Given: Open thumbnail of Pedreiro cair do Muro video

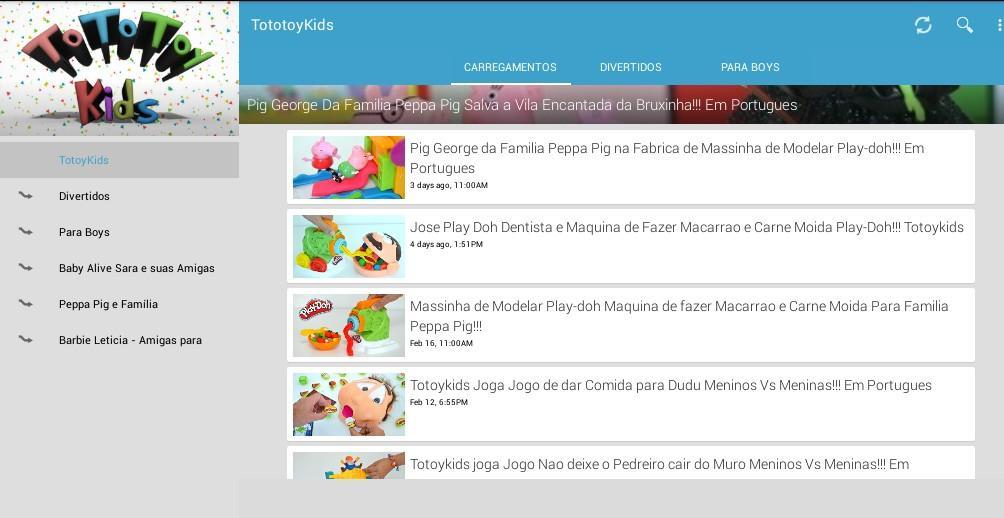Looking at the screenshot, I should tap(349, 465).
